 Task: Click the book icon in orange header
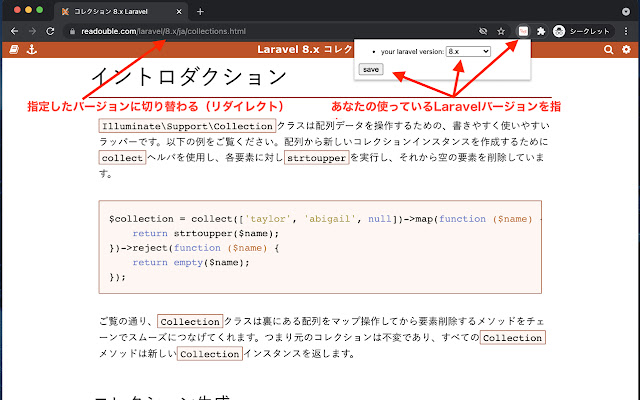[x=14, y=50]
